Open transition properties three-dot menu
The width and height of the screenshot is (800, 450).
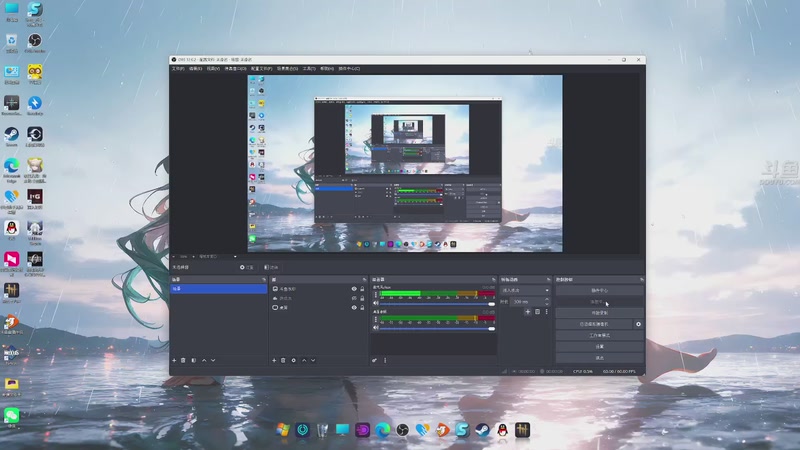point(546,311)
